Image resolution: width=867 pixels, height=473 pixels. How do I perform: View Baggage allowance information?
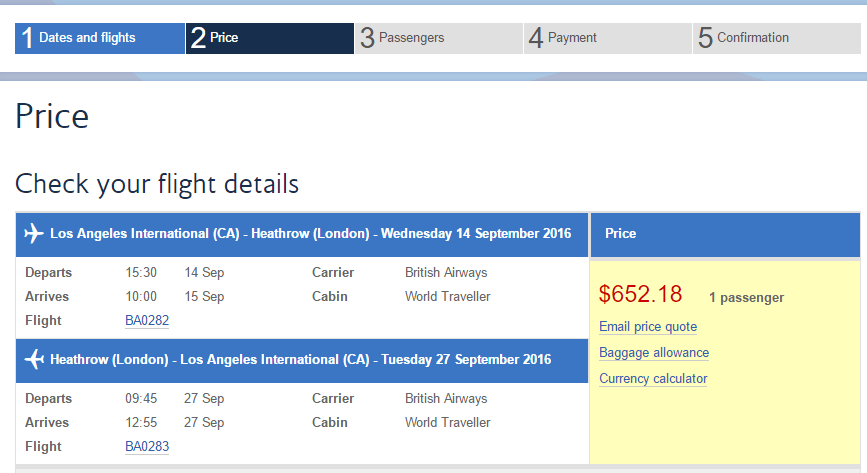(x=654, y=353)
